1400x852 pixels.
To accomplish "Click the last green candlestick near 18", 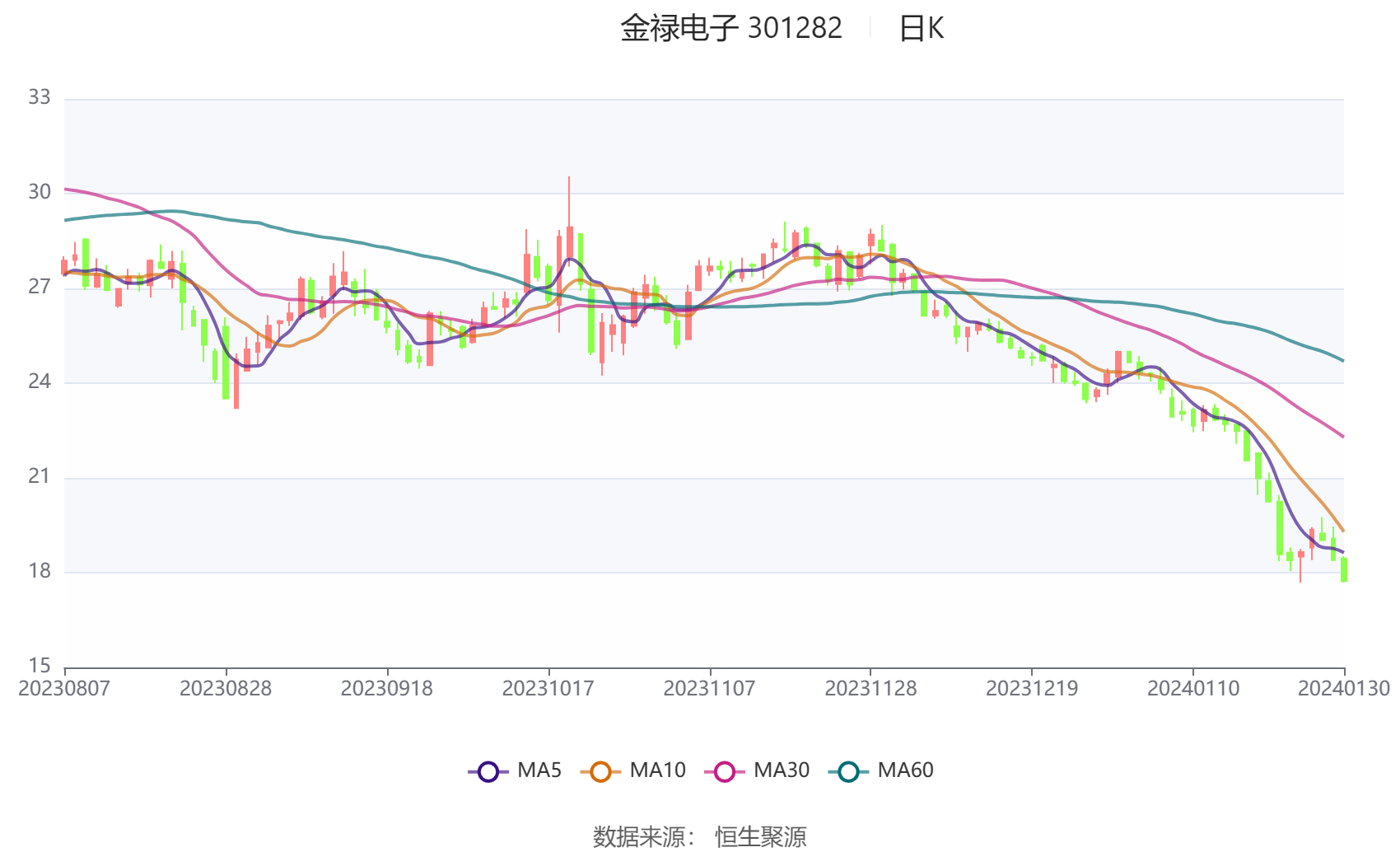I will coord(1344,569).
